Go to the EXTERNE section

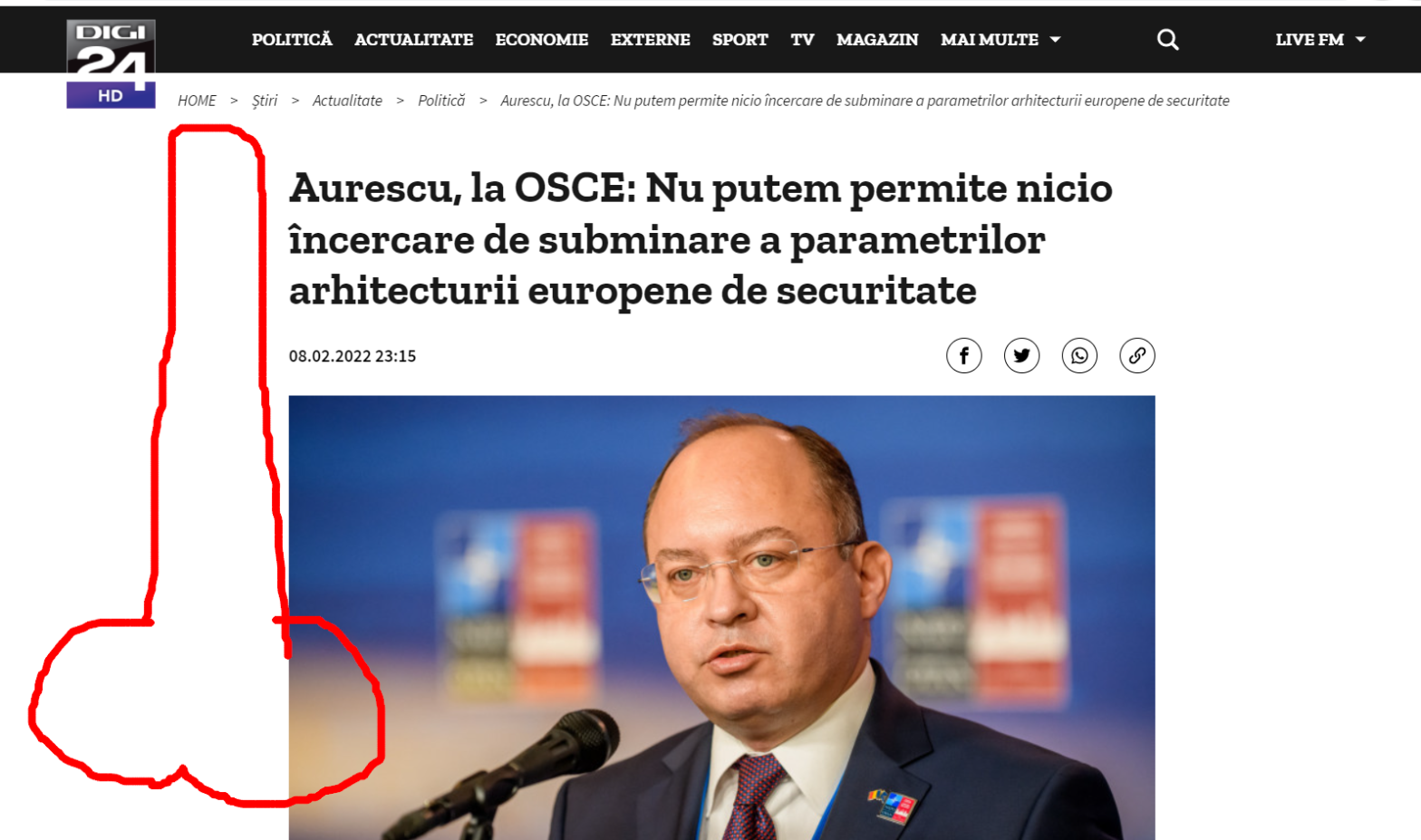pos(651,40)
